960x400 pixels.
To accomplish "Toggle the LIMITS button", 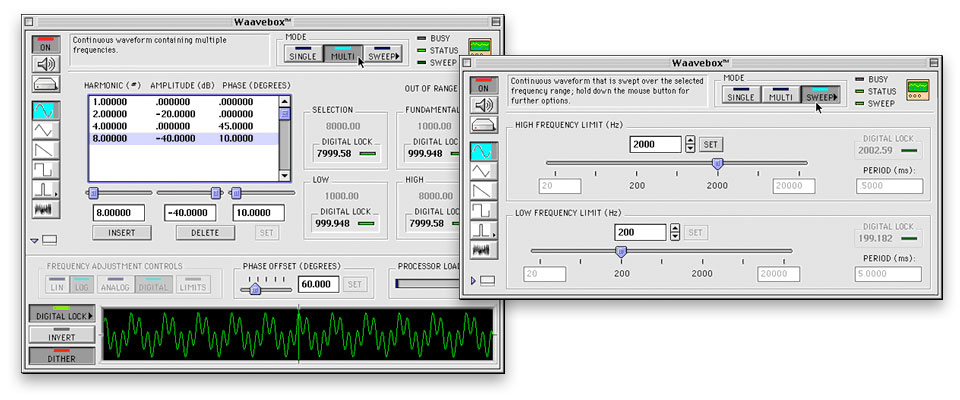I will [x=193, y=284].
